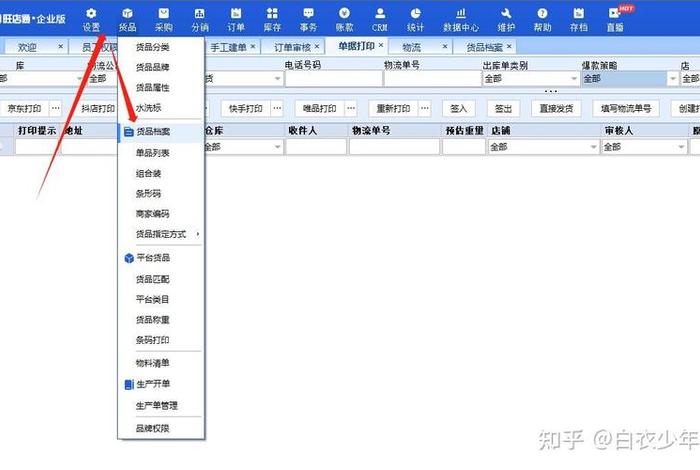Screen dimensions: 700x470
Task: Open more options beside 重新打印
Action: coord(425,108)
